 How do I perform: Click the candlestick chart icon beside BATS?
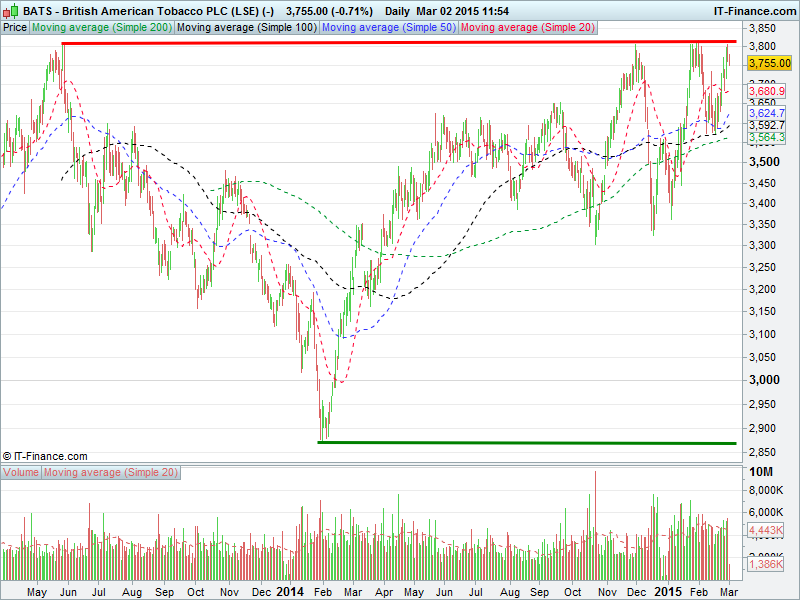pyautogui.click(x=10, y=11)
